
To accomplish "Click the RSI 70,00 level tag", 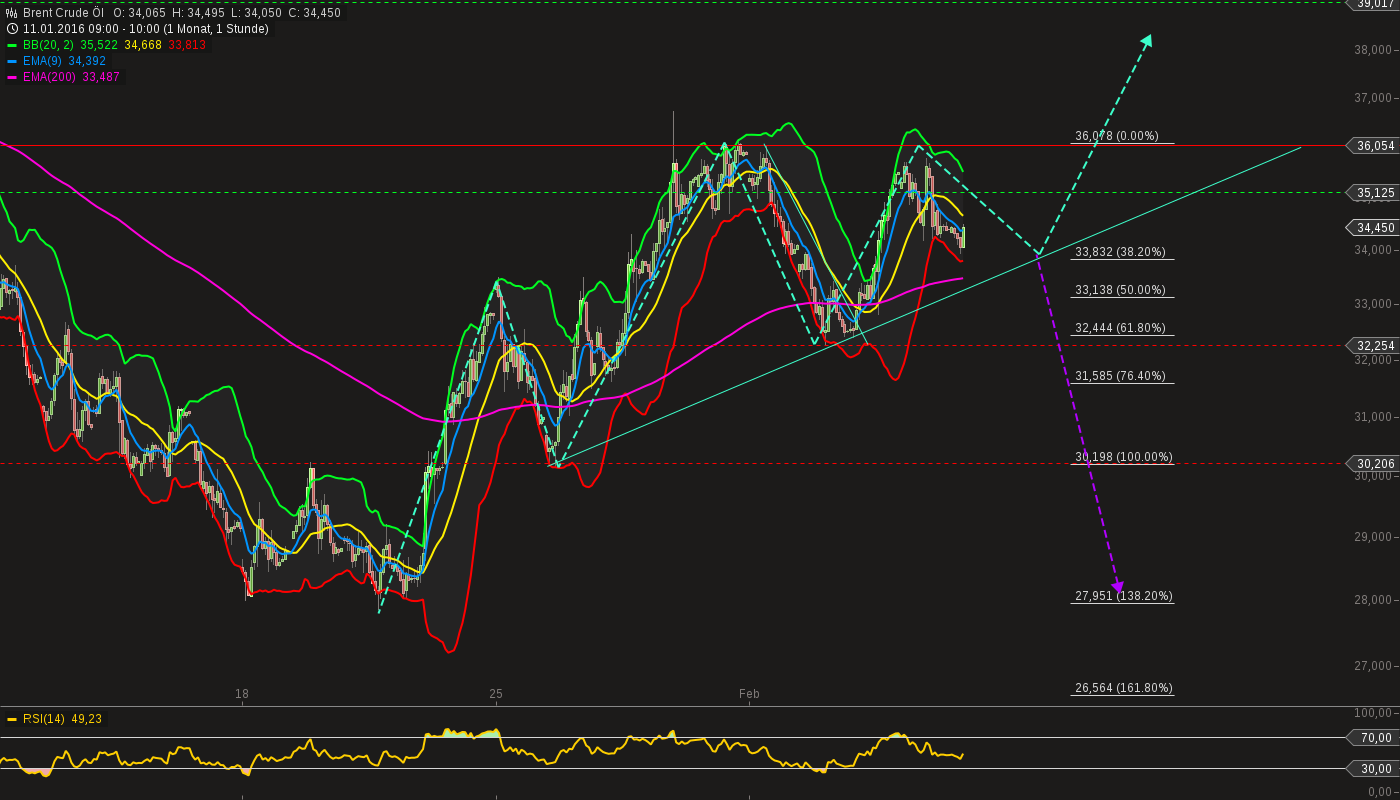I will (1375, 738).
